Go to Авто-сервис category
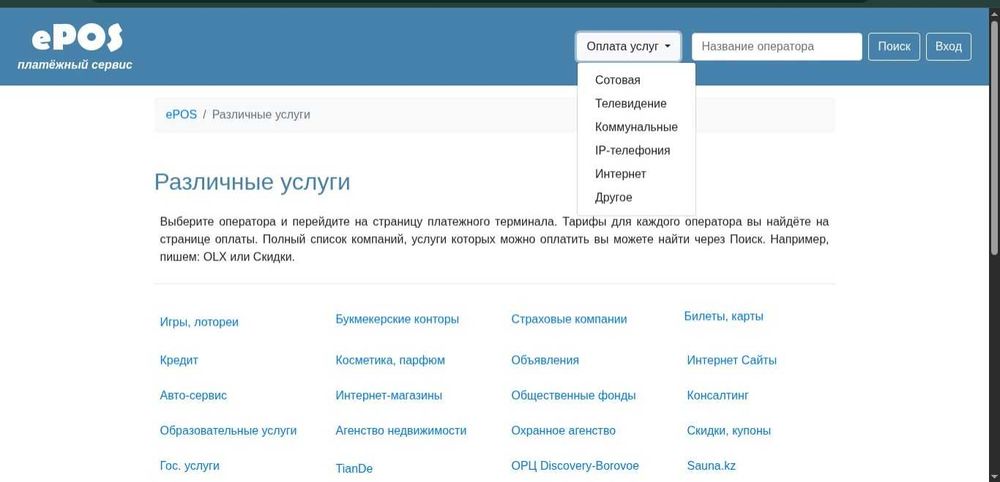Viewport: 1000px width, 482px height. [x=193, y=395]
